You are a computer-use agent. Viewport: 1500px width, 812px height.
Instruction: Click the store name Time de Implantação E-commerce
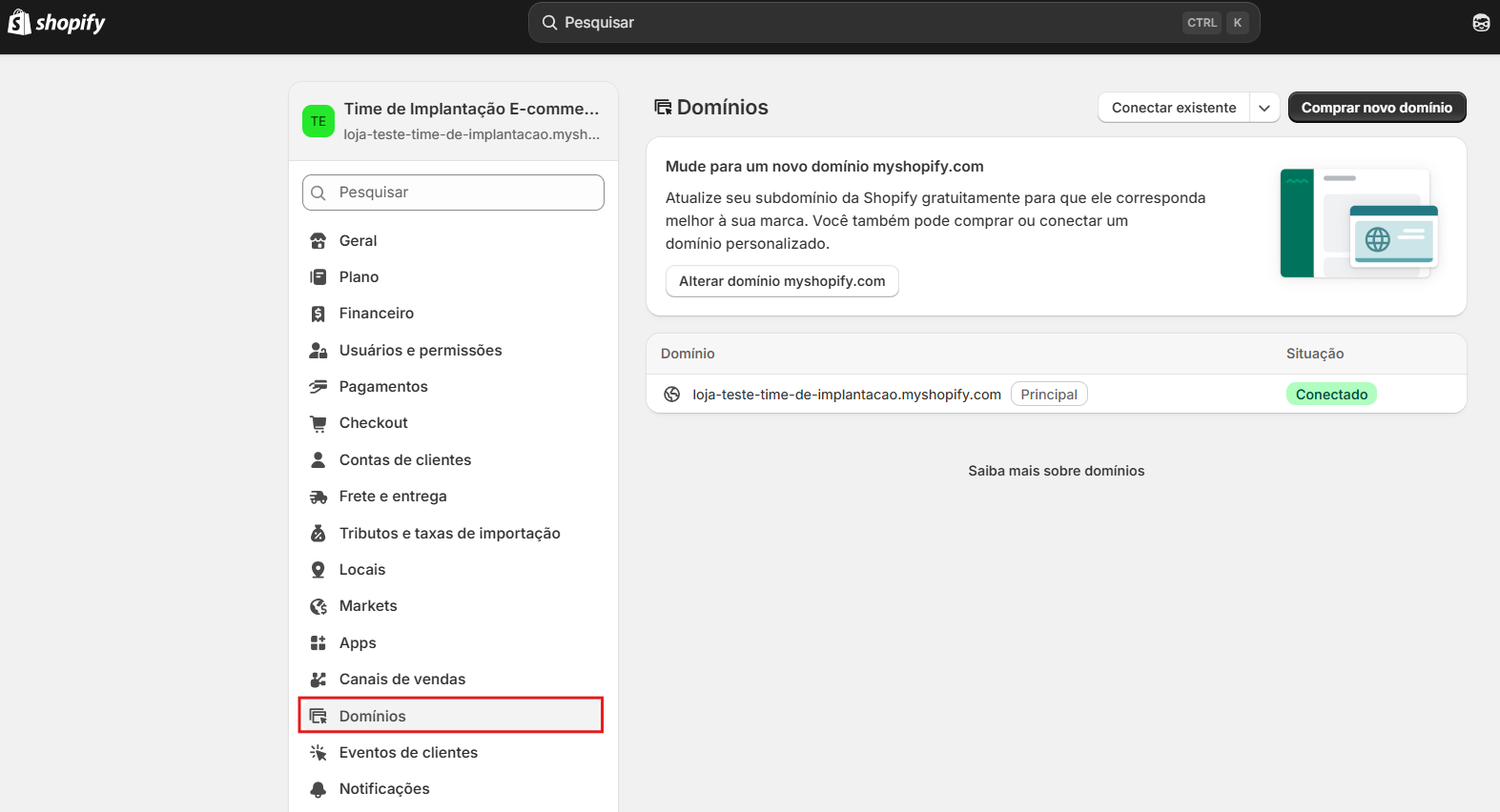pyautogui.click(x=472, y=109)
